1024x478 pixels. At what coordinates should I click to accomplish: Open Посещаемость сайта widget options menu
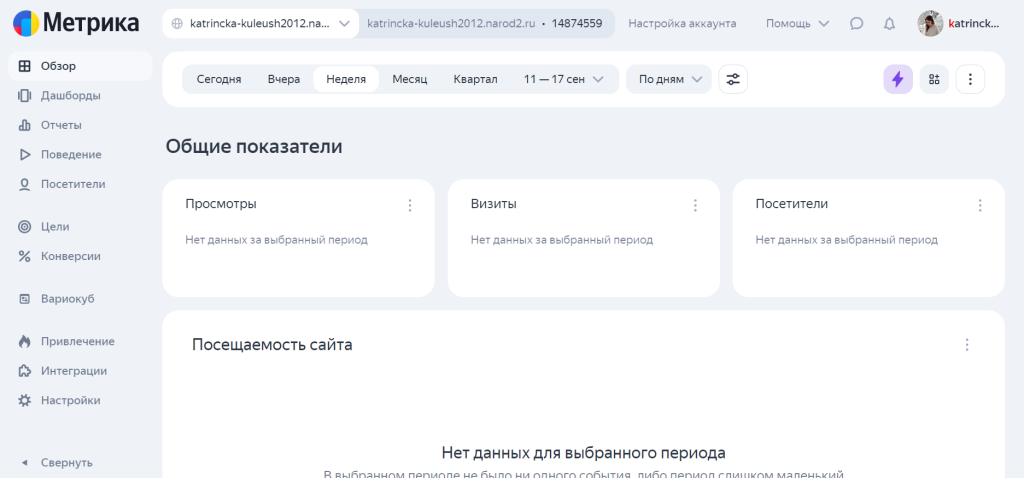[967, 345]
